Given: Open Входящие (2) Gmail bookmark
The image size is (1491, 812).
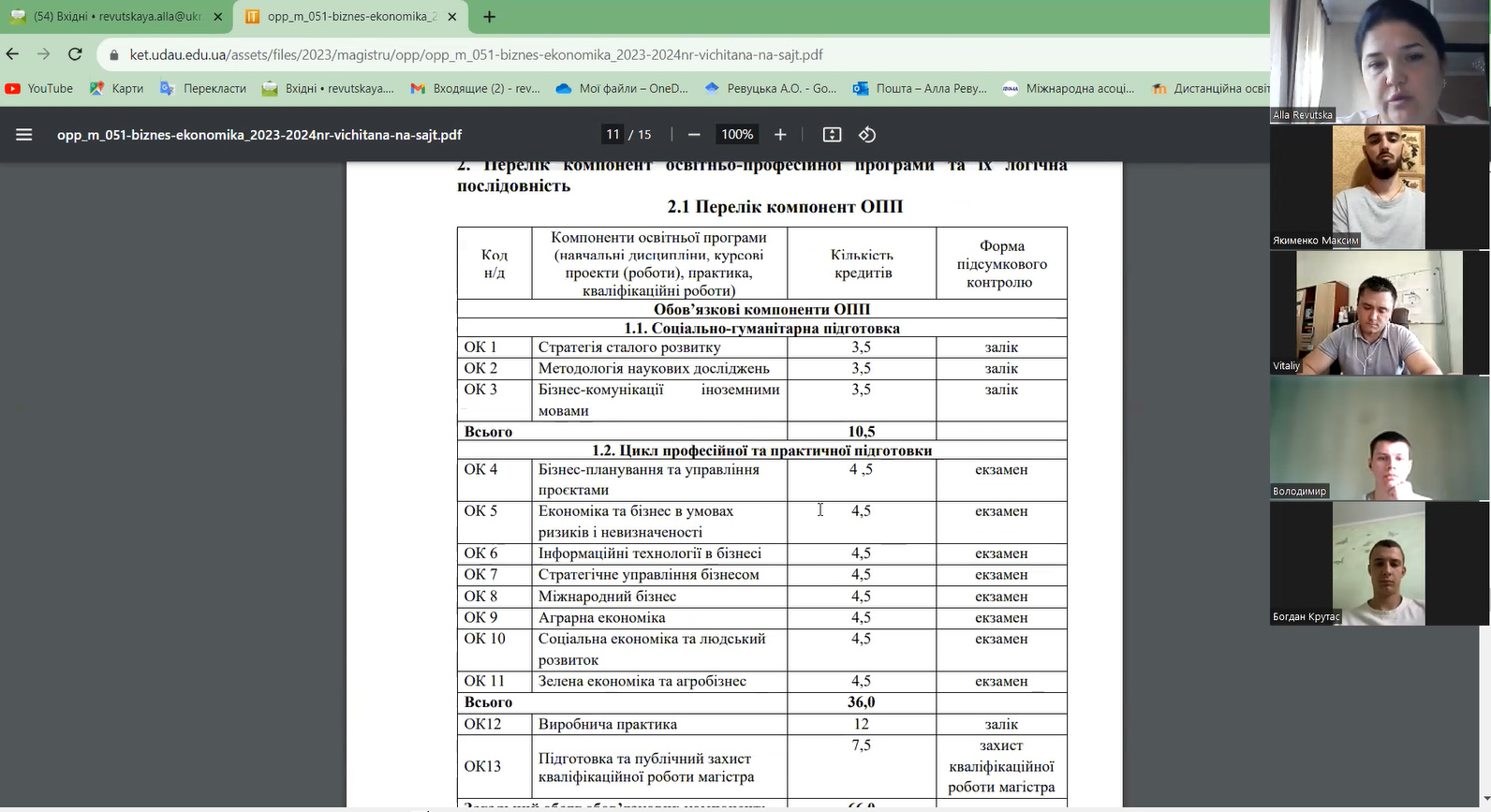Looking at the screenshot, I should click(475, 88).
